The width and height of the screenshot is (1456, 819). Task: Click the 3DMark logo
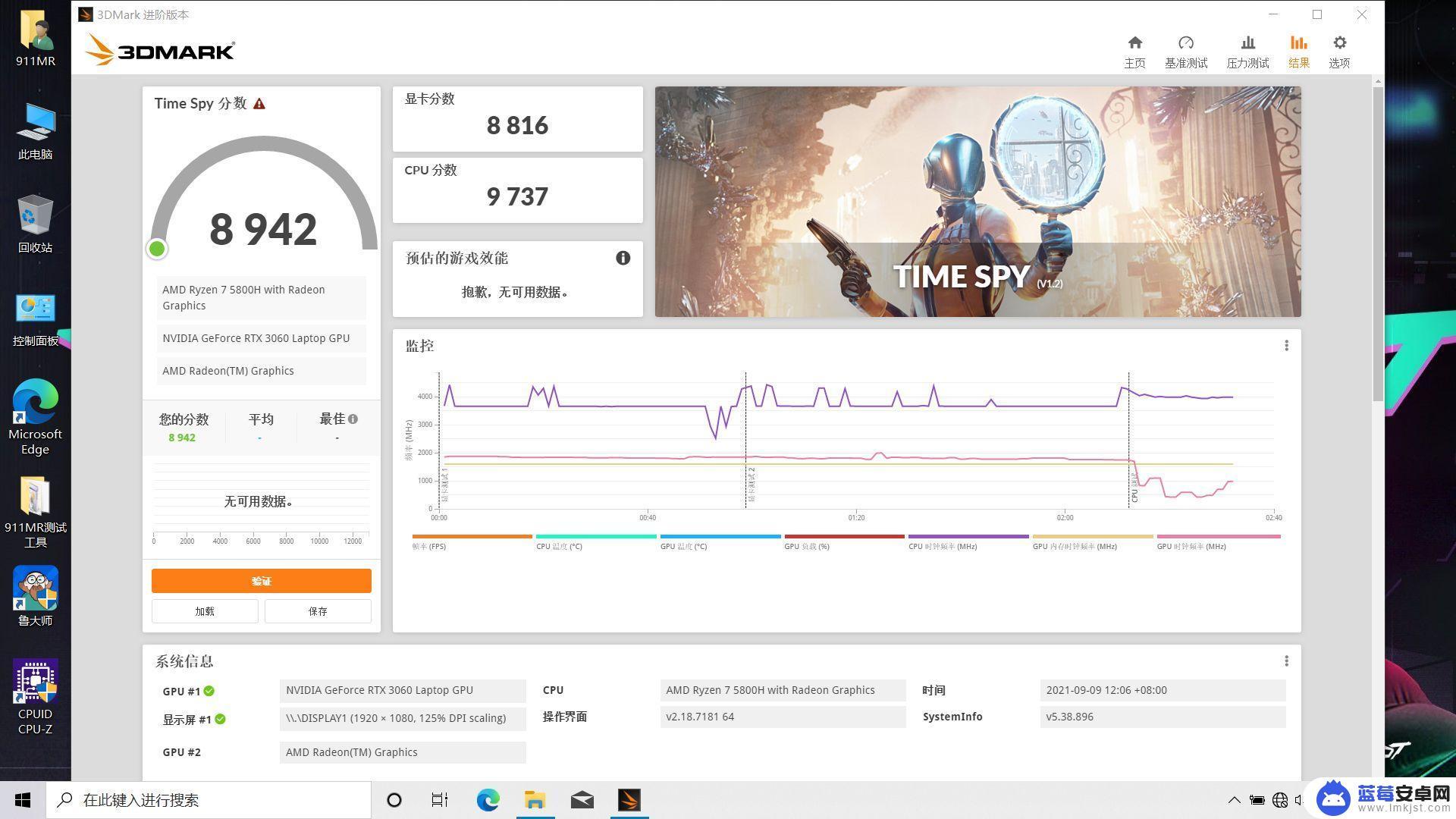[x=159, y=50]
